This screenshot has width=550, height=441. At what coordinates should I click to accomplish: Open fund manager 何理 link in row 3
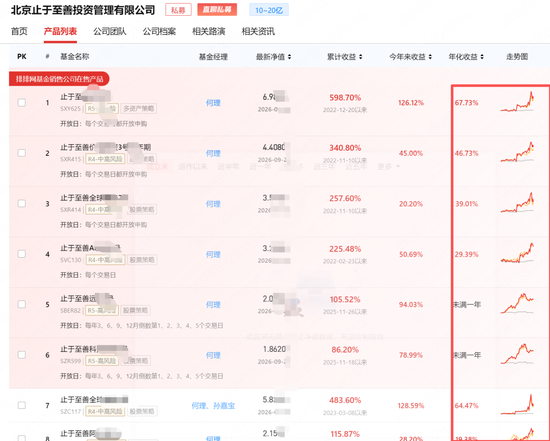(213, 204)
